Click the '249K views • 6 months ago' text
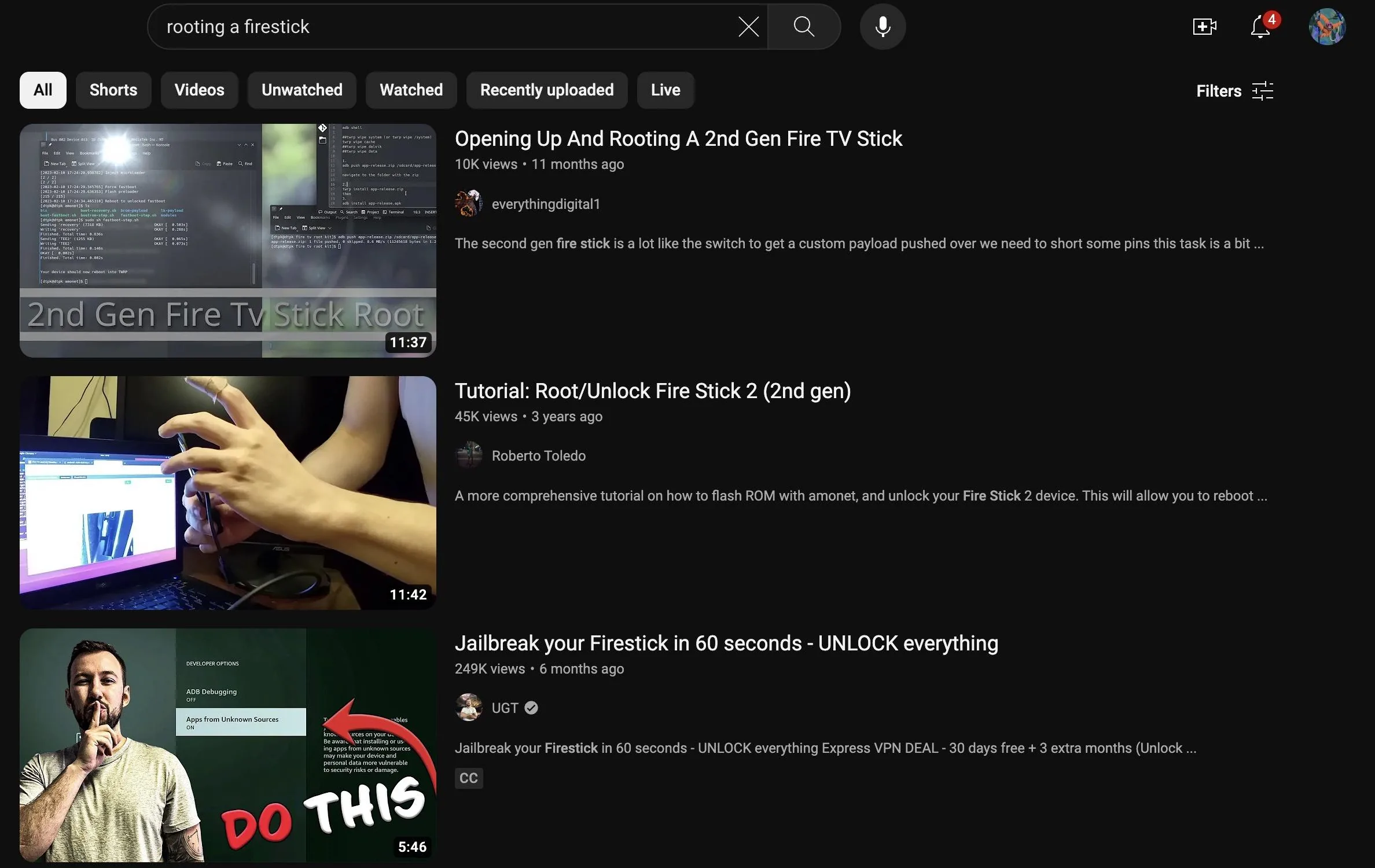1375x868 pixels. click(539, 669)
